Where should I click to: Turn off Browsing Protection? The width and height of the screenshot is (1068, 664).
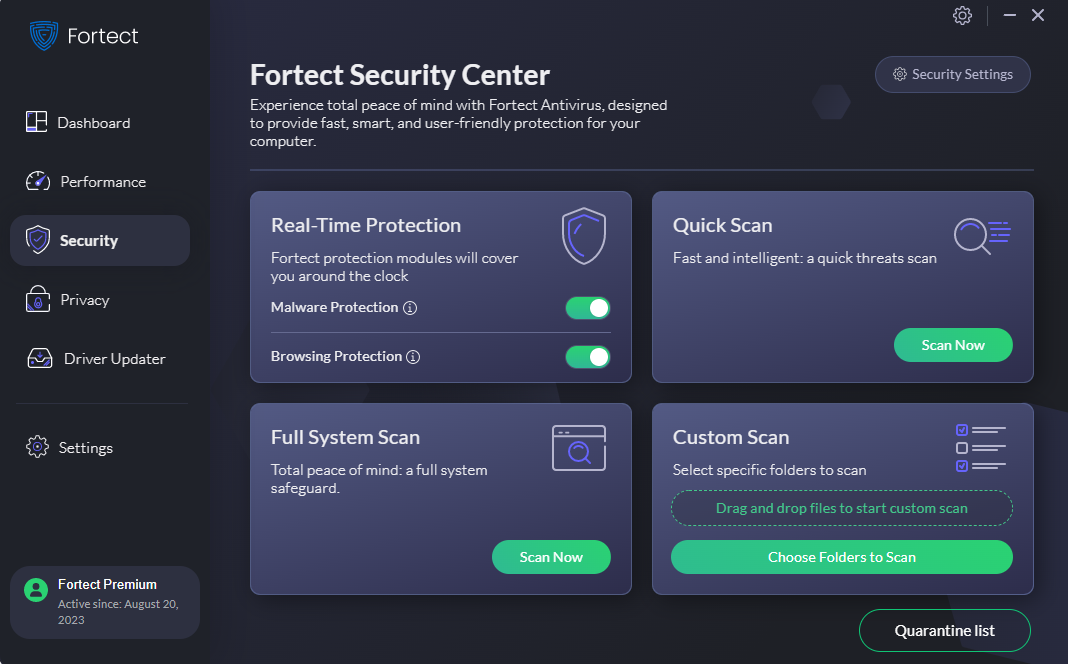(x=587, y=356)
